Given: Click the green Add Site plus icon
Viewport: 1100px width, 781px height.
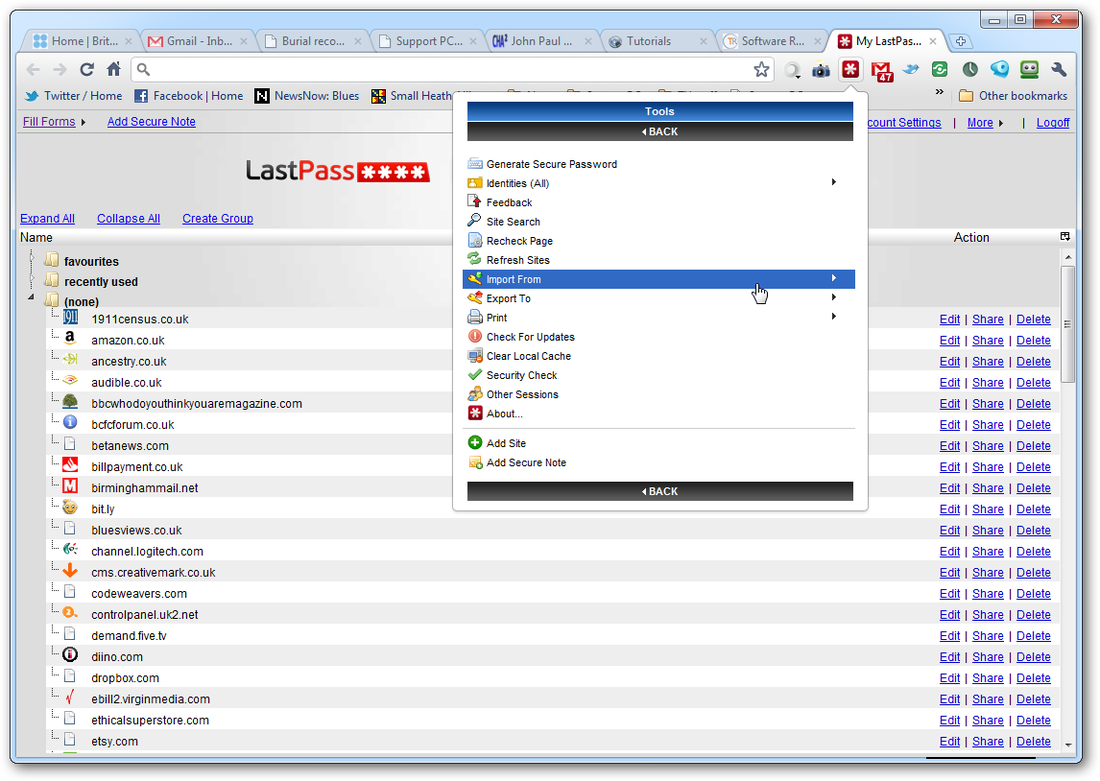Looking at the screenshot, I should pyautogui.click(x=475, y=443).
